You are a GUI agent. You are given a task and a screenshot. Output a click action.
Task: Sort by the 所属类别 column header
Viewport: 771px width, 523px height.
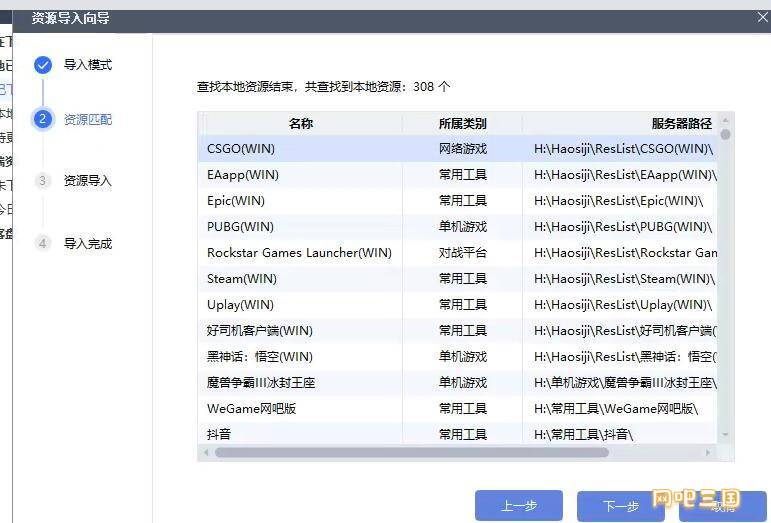point(462,123)
